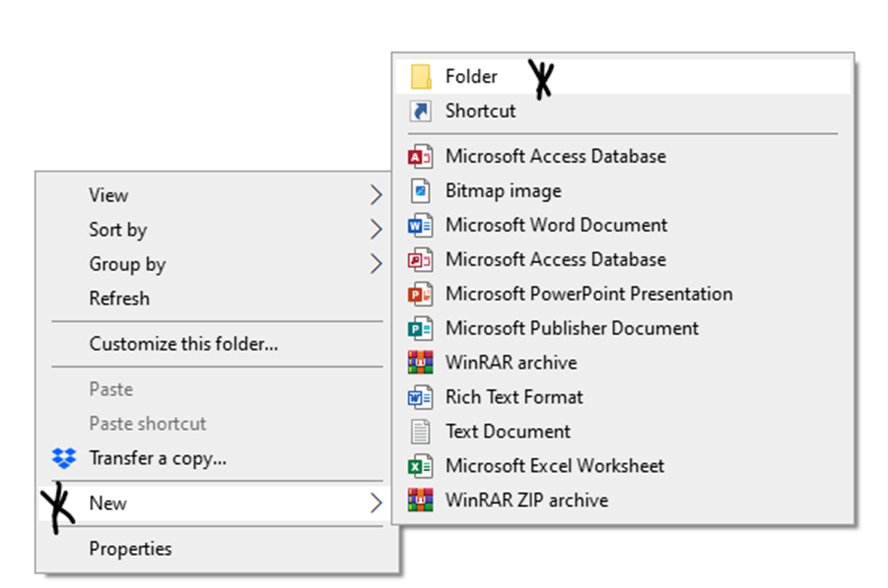Click the Excel Worksheet icon

coord(420,466)
